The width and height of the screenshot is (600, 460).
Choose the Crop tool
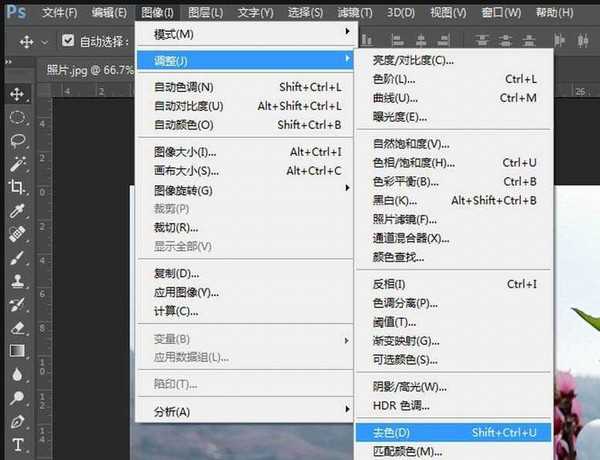pos(17,187)
